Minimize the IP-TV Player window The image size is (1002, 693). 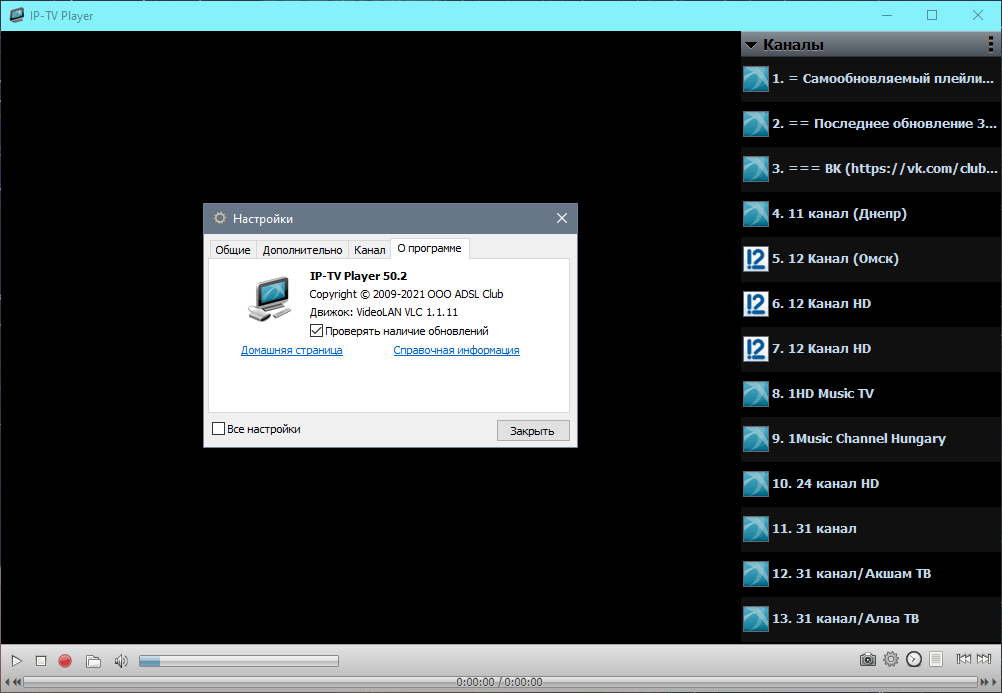(887, 15)
